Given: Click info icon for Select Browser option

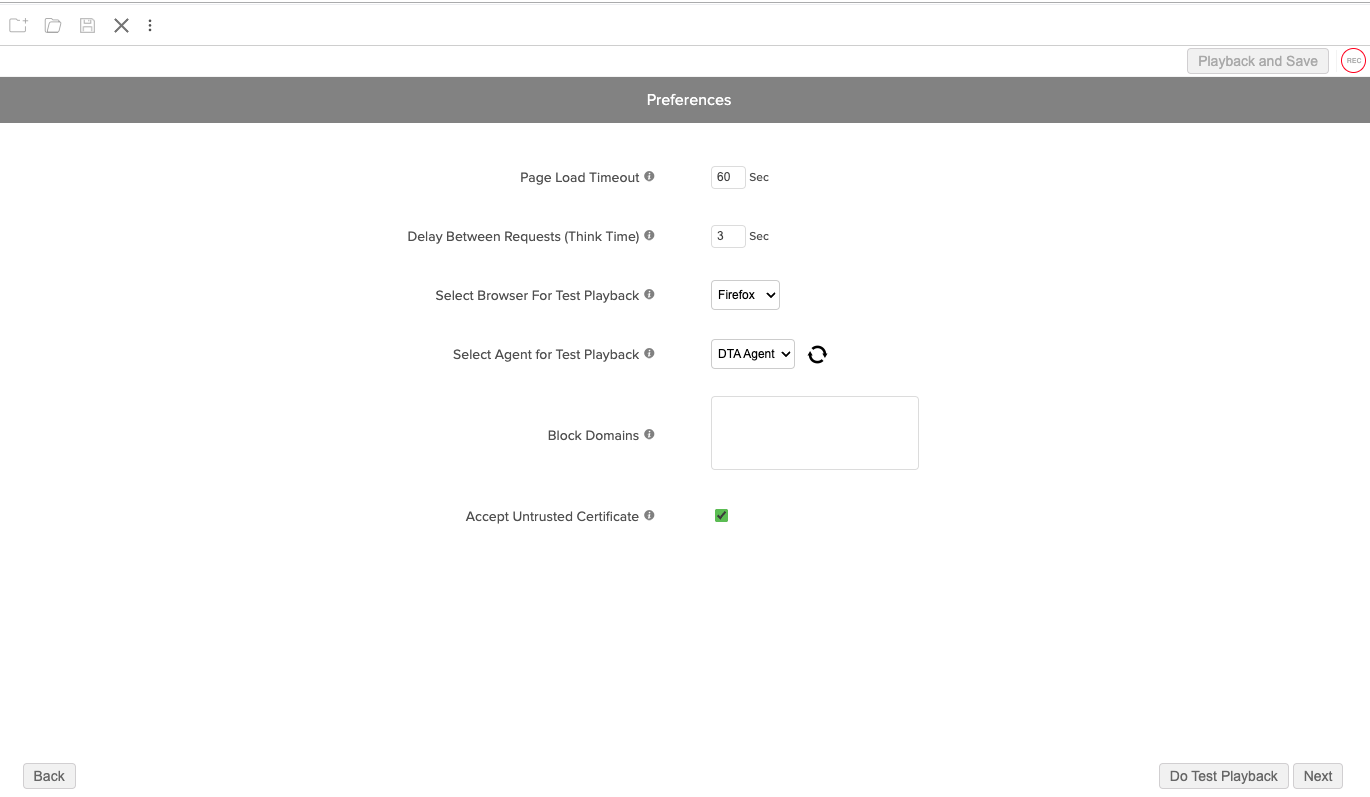Looking at the screenshot, I should 649,295.
